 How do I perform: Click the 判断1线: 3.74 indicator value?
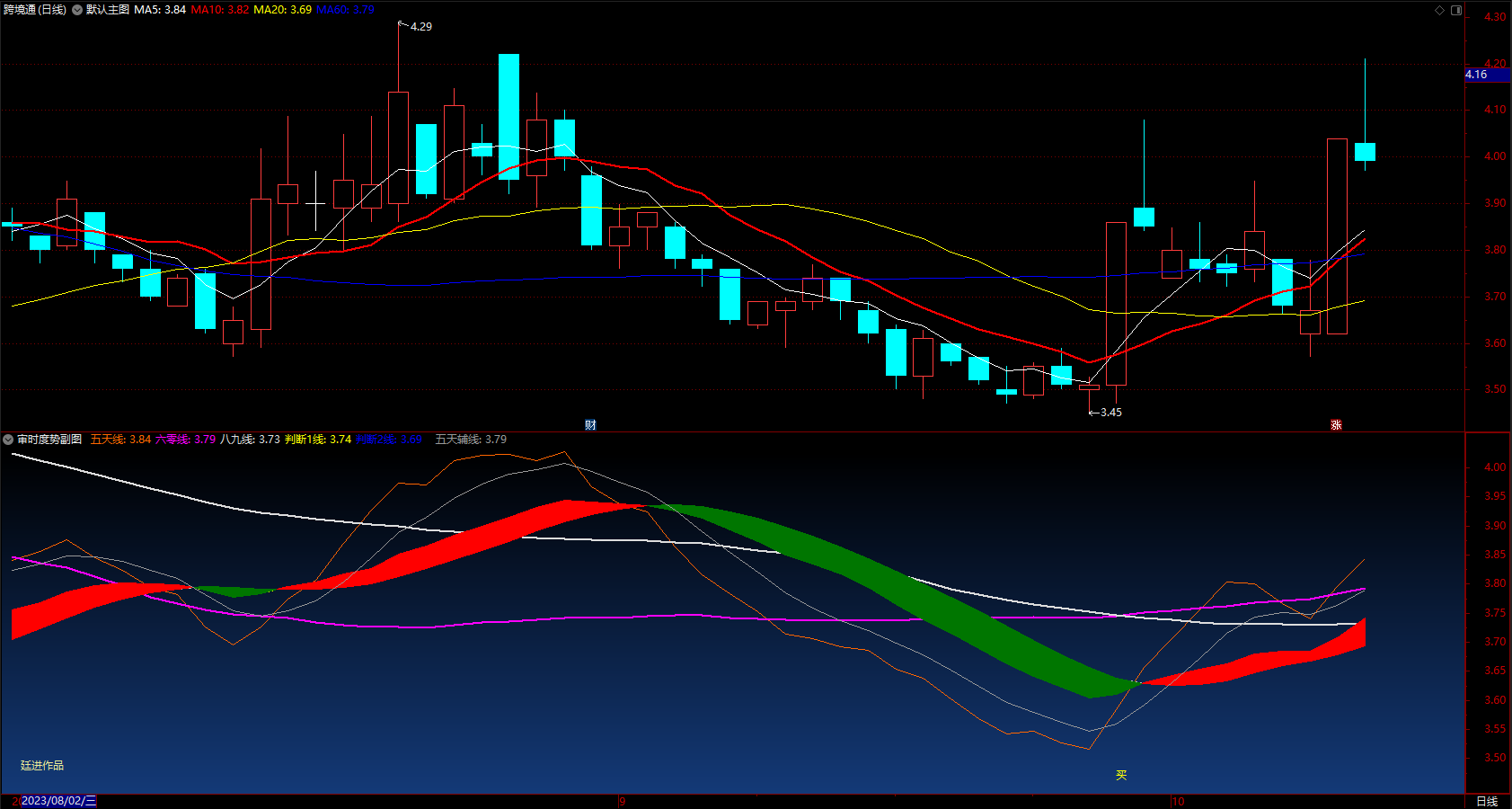318,440
